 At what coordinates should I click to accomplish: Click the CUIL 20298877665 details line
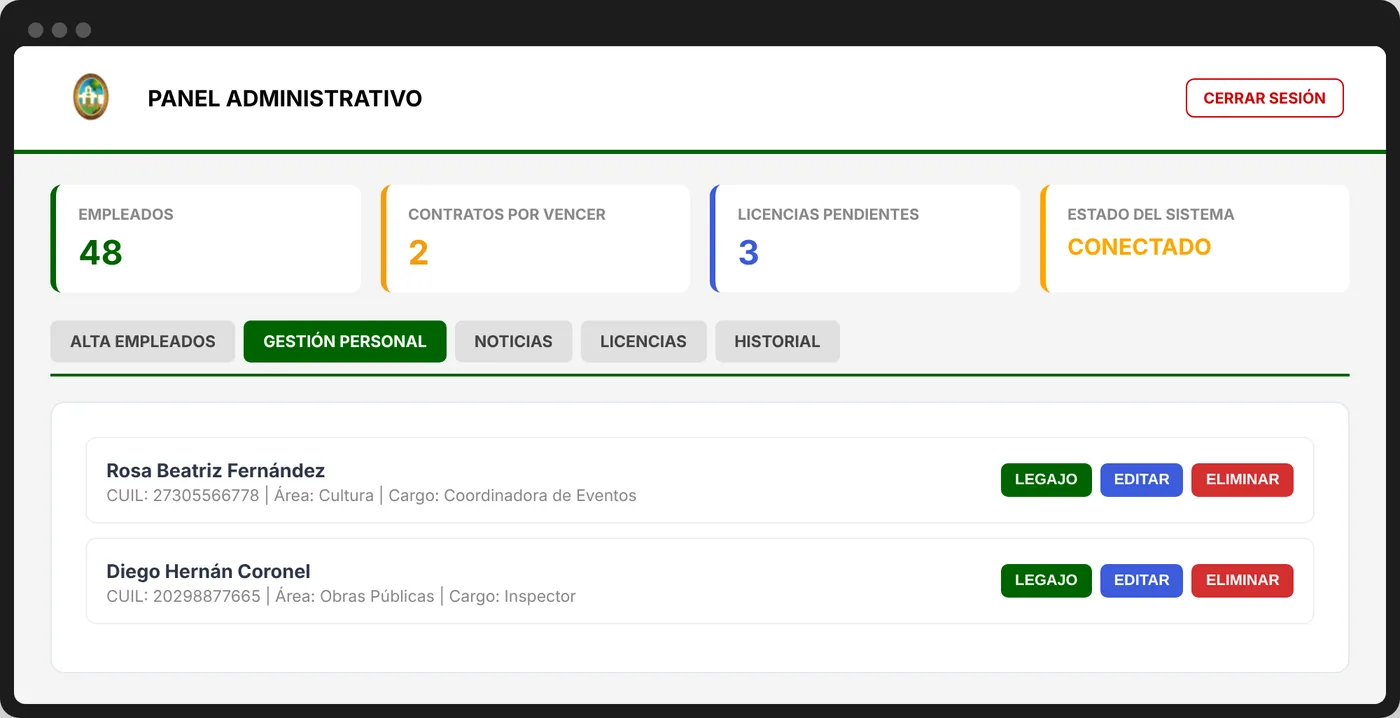pyautogui.click(x=341, y=596)
